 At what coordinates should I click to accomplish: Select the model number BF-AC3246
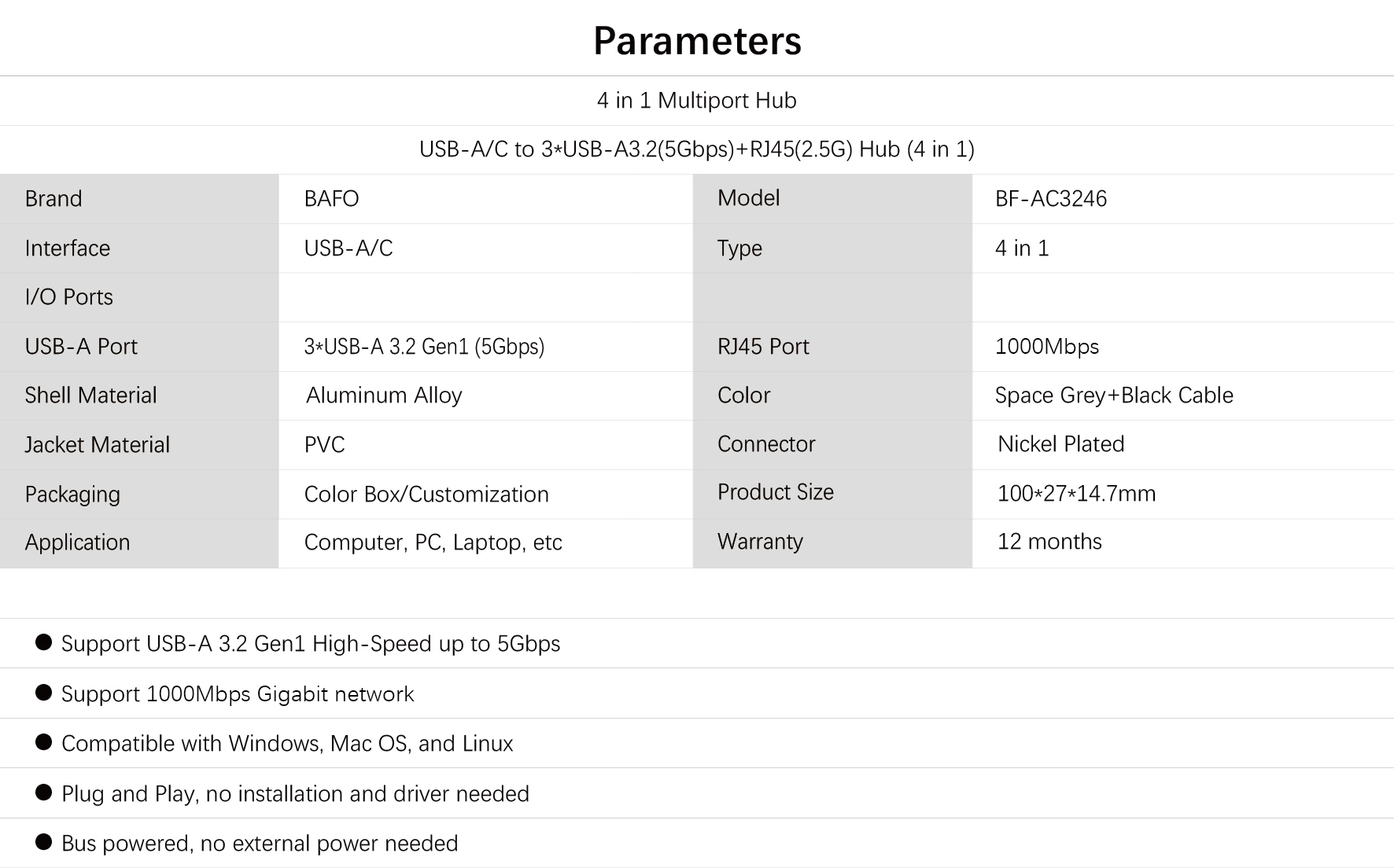click(x=1051, y=199)
